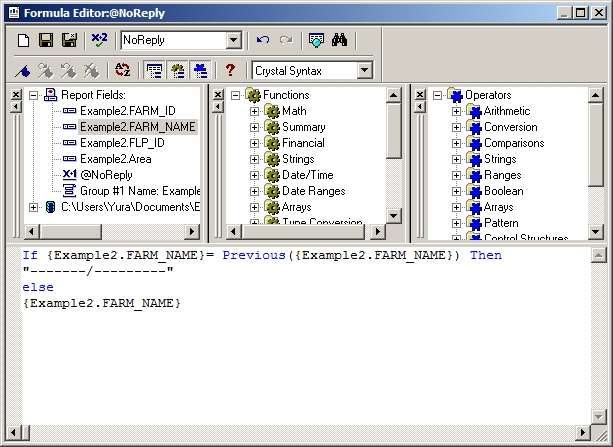Screen dimensions: 613x447
Task: Click the Save and Close icon
Action: click(x=70, y=40)
